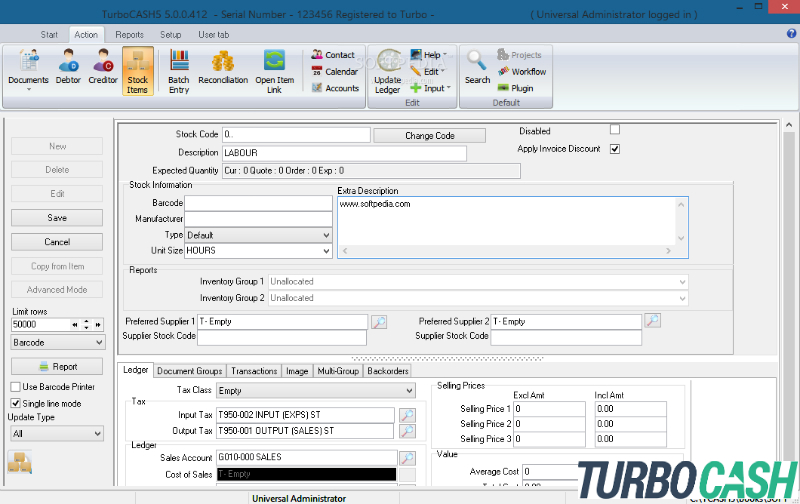Image resolution: width=800 pixels, height=504 pixels.
Task: Open Projects in ribbon
Action: tap(519, 55)
